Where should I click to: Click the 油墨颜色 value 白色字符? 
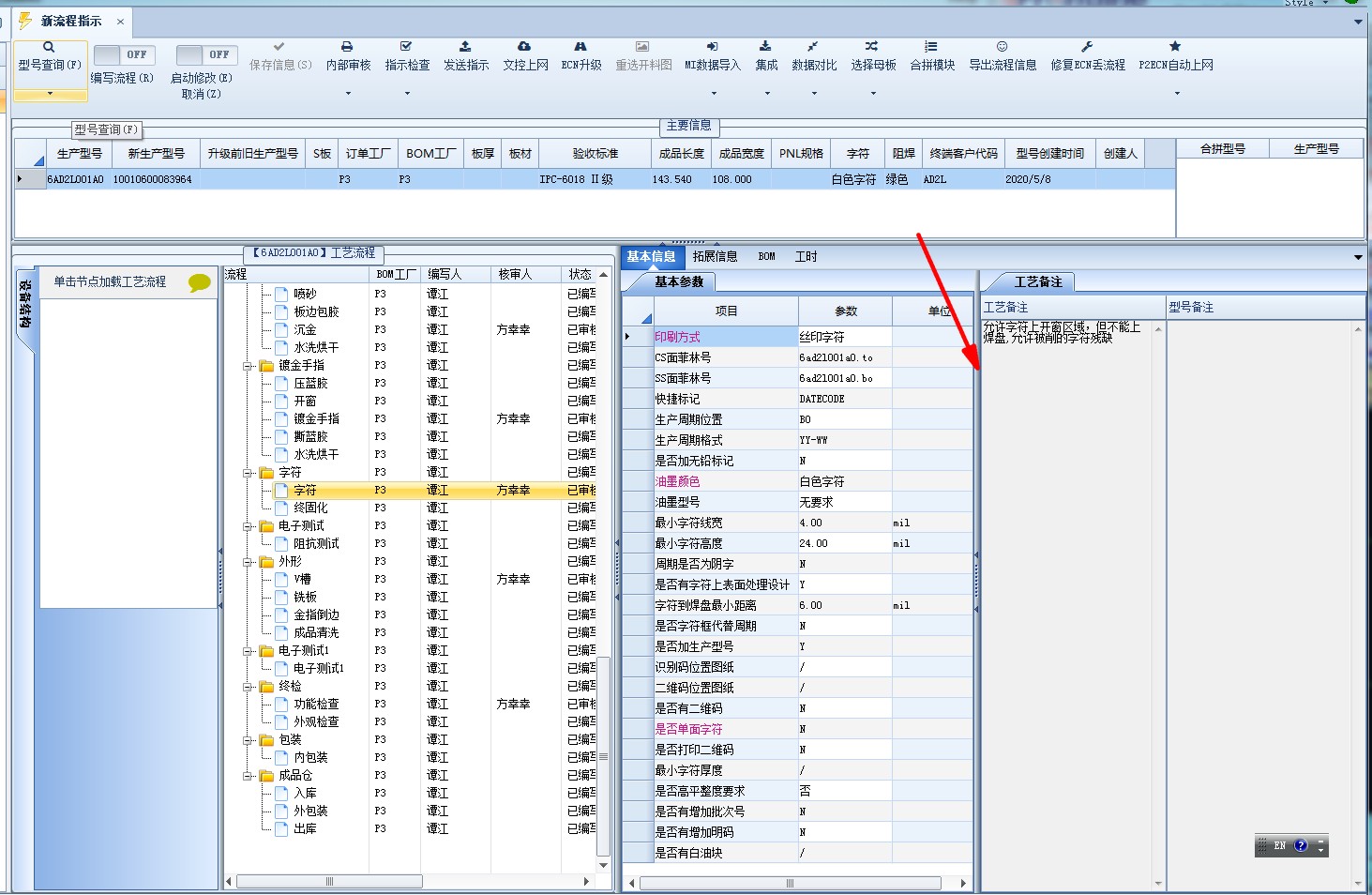pos(844,481)
